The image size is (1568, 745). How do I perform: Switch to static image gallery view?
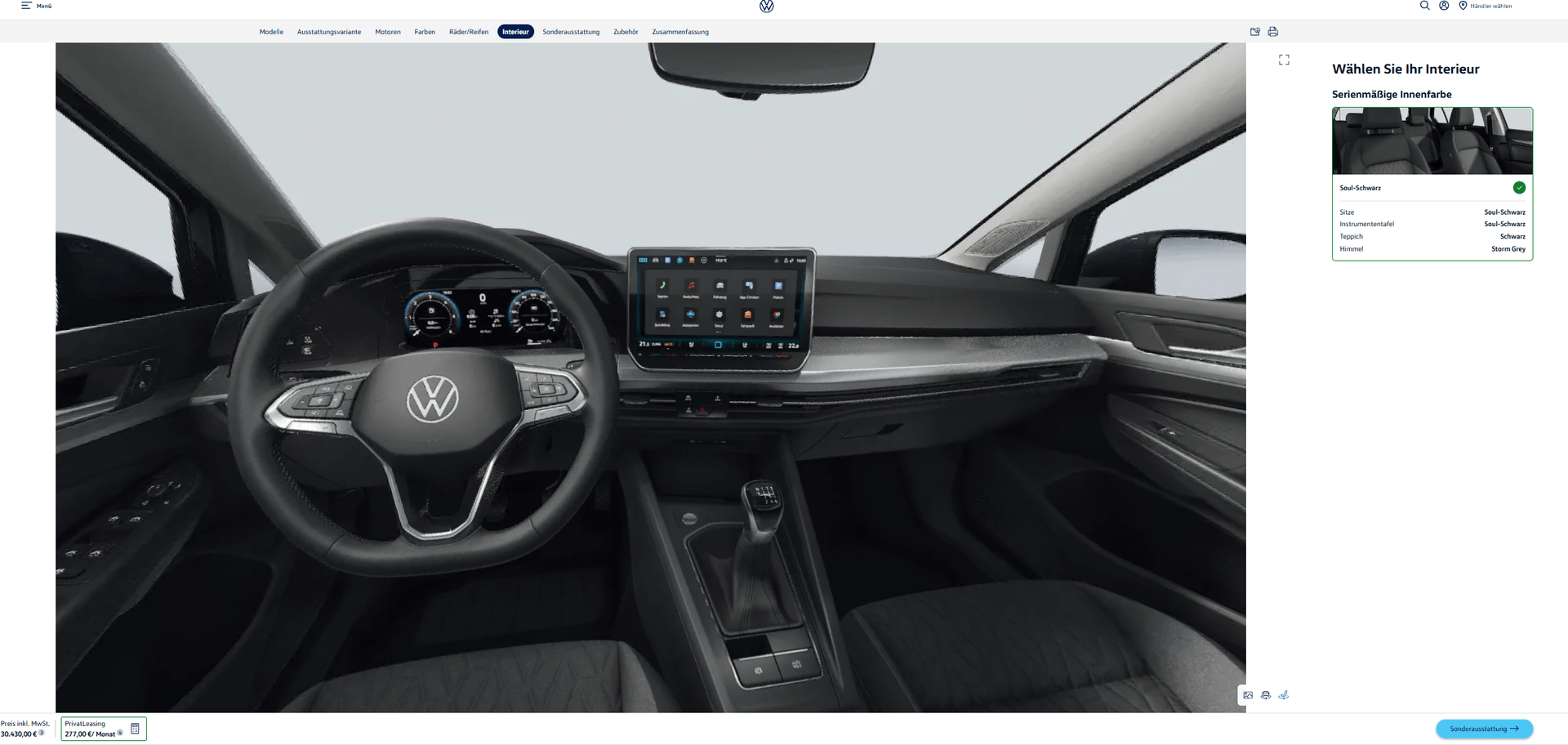[x=1248, y=695]
